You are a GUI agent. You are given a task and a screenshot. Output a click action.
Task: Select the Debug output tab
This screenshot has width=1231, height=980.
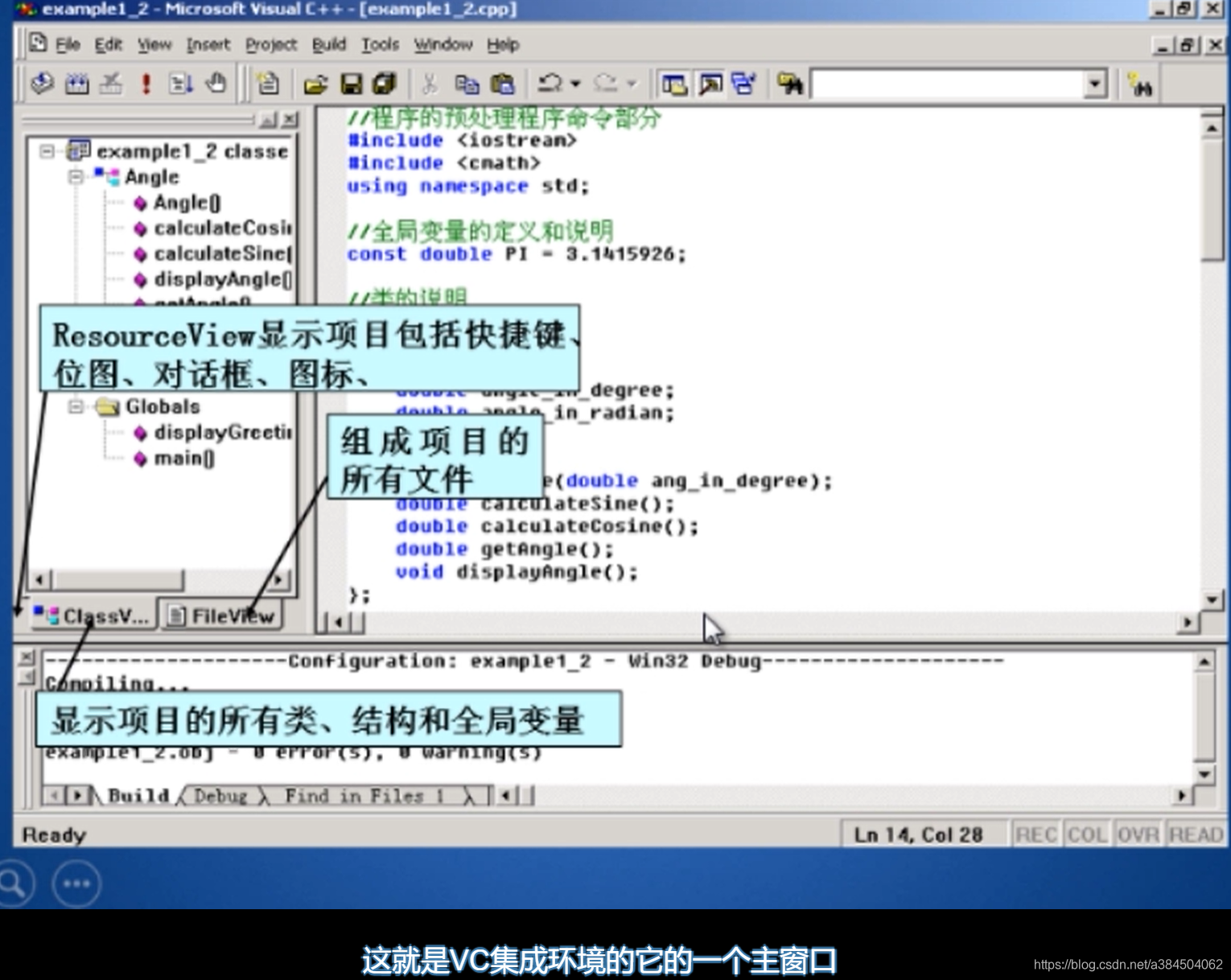(220, 796)
